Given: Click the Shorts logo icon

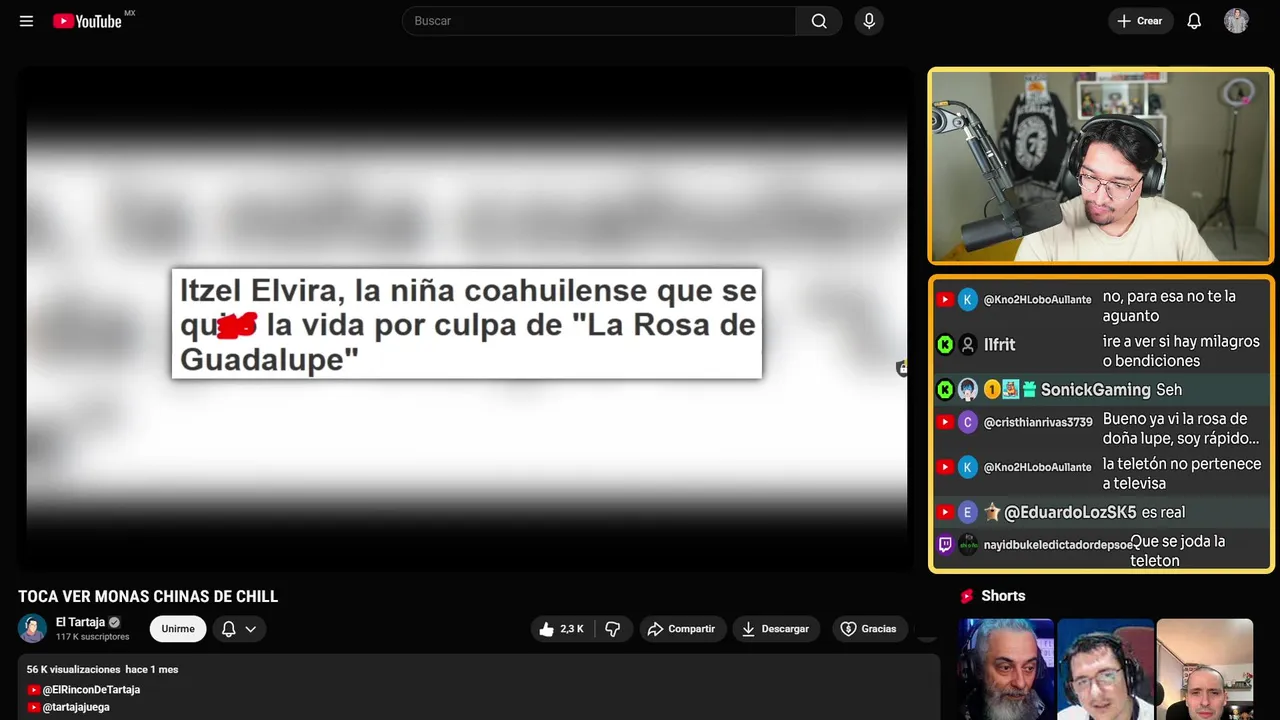Looking at the screenshot, I should click(967, 596).
